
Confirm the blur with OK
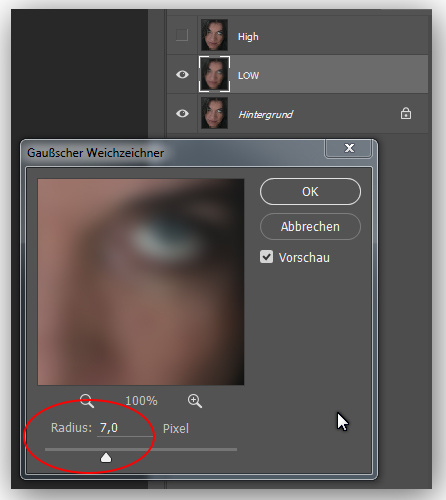(x=310, y=192)
